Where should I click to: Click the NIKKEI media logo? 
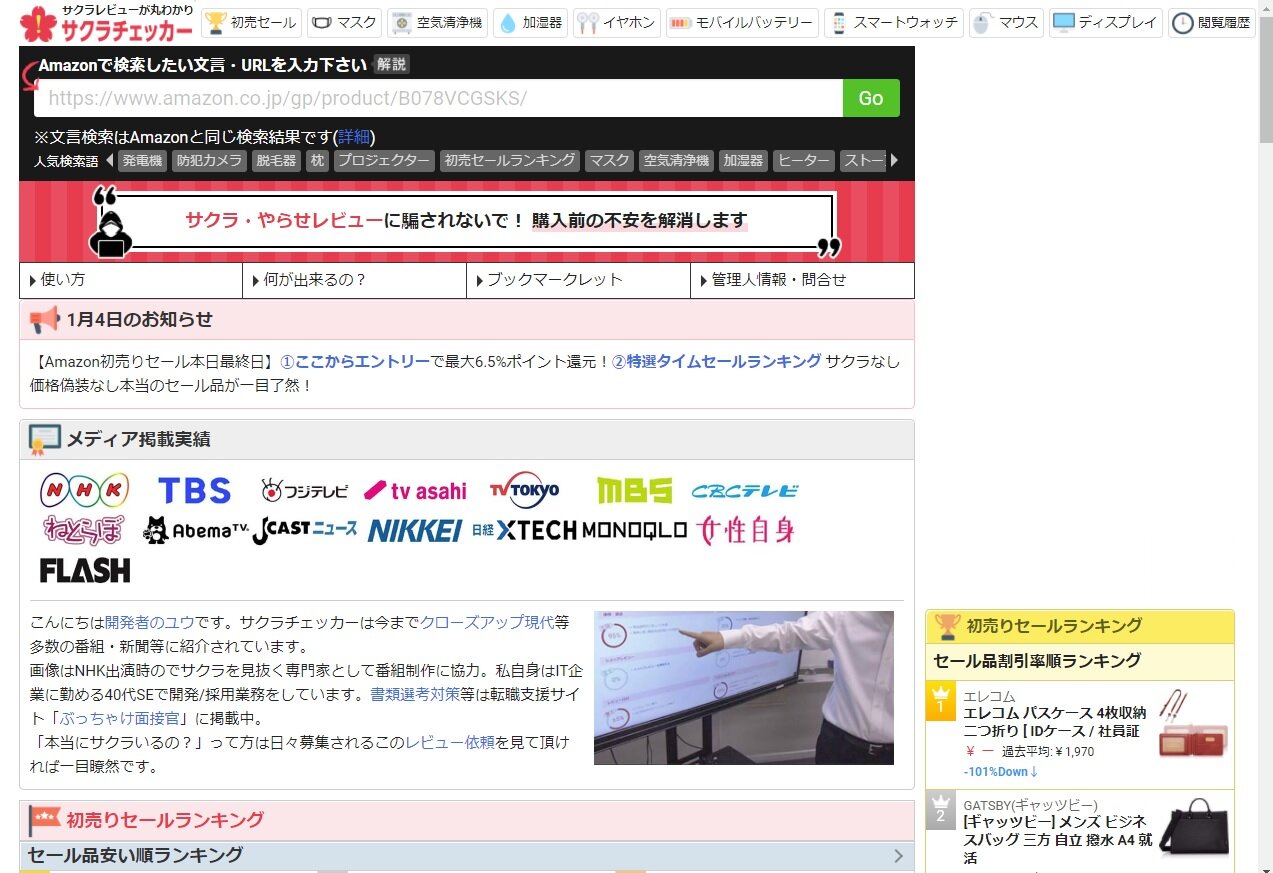click(414, 530)
